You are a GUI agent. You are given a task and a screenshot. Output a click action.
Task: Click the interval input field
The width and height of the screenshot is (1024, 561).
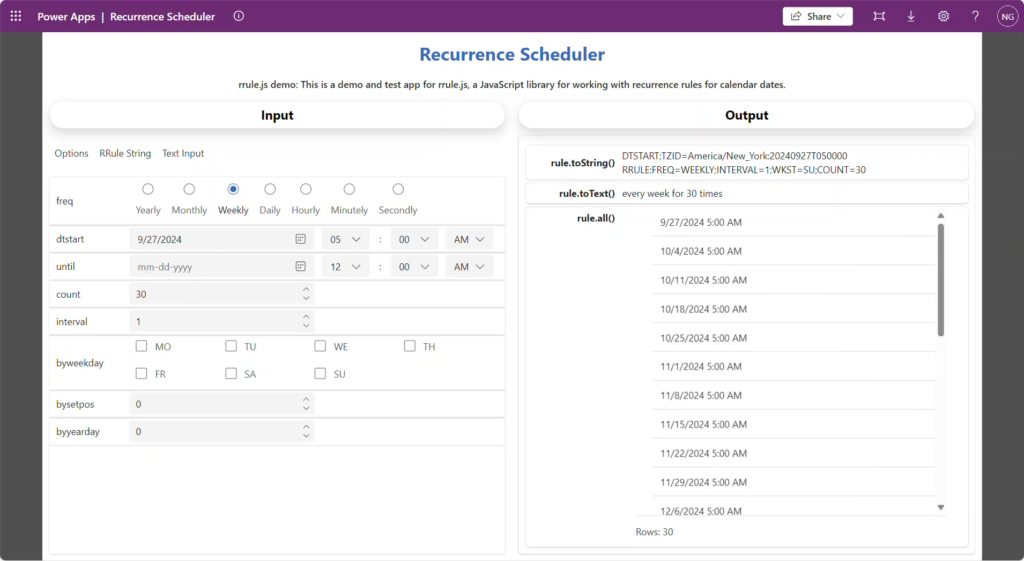[x=221, y=322]
